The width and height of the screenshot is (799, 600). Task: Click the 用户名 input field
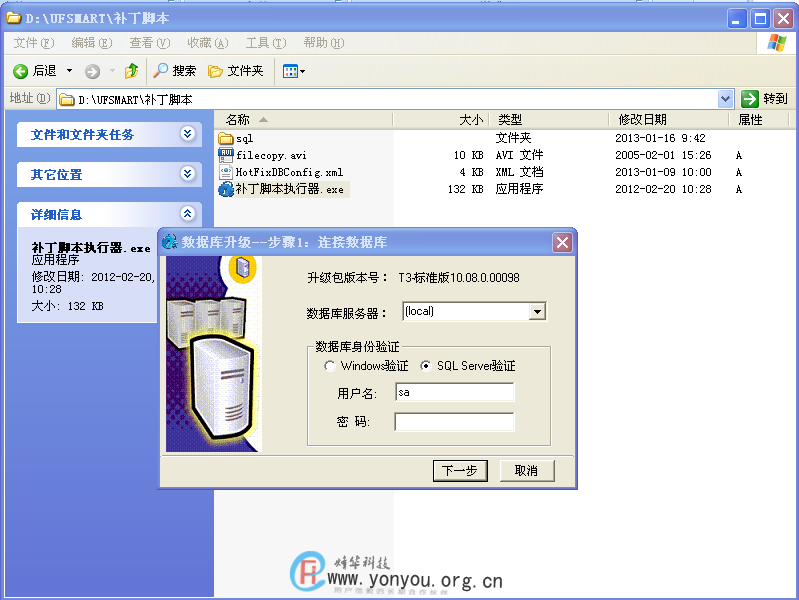455,393
